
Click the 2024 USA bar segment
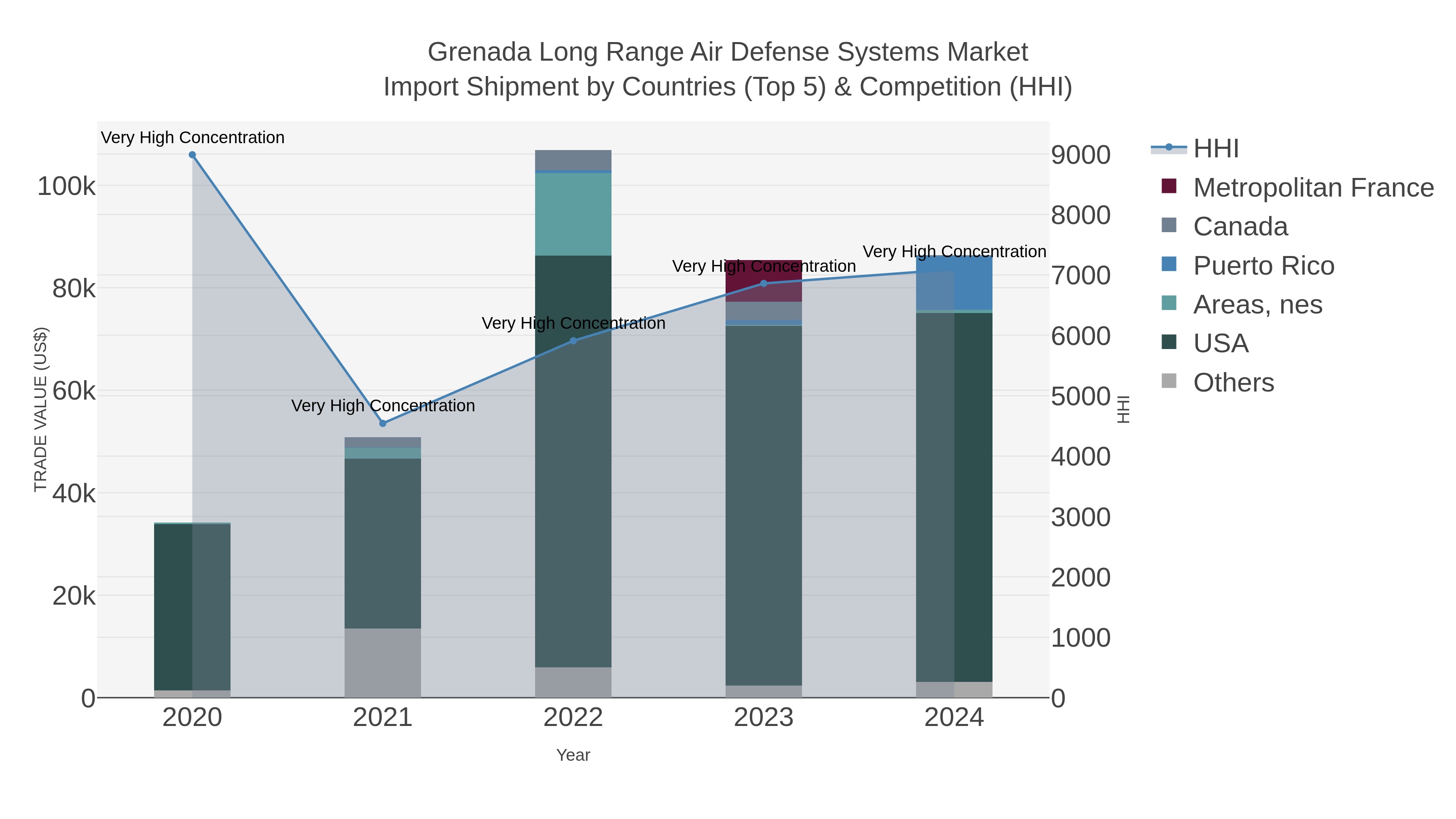click(954, 497)
